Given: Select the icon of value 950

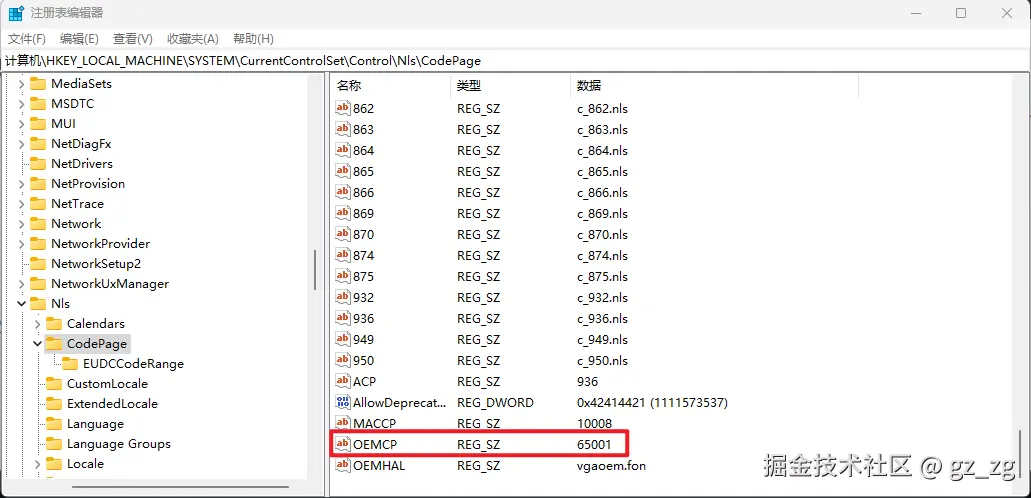Looking at the screenshot, I should pos(343,361).
